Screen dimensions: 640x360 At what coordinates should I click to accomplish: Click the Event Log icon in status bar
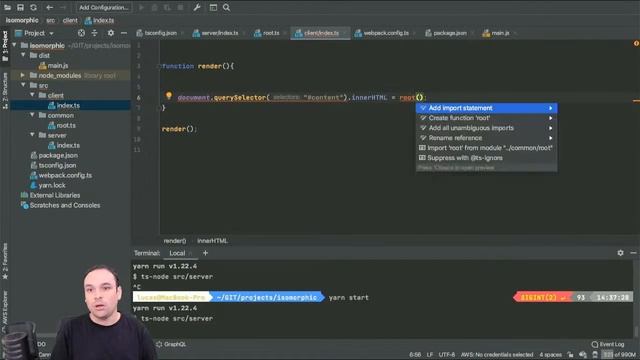pyautogui.click(x=595, y=344)
